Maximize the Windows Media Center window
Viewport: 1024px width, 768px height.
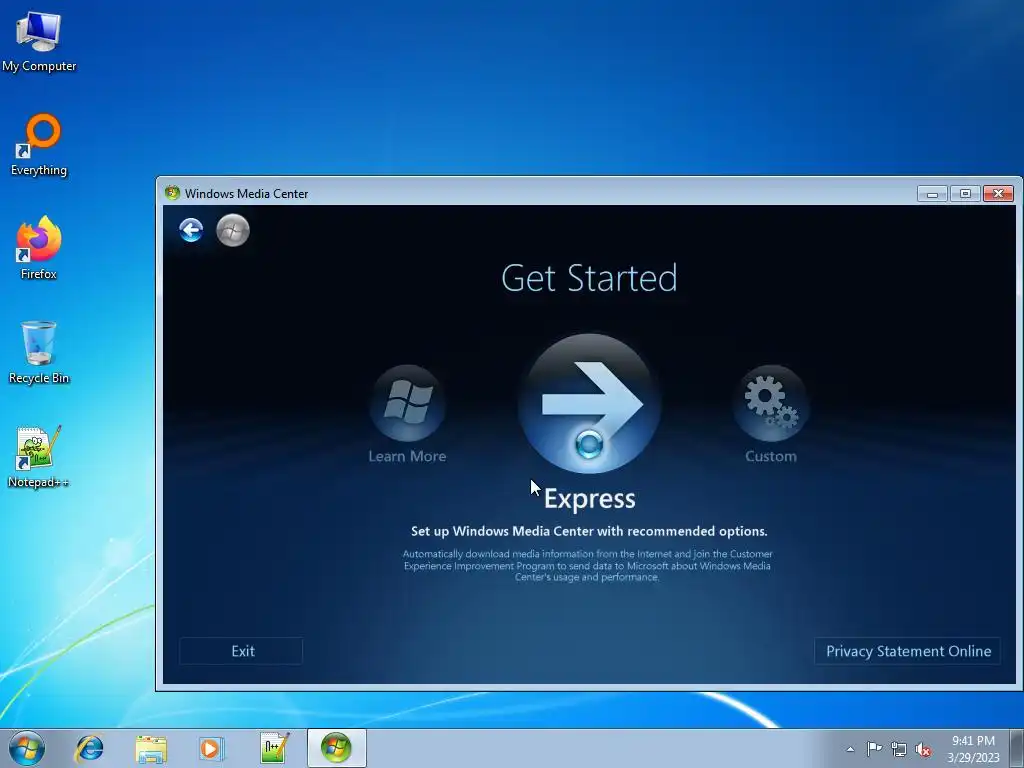(965, 193)
